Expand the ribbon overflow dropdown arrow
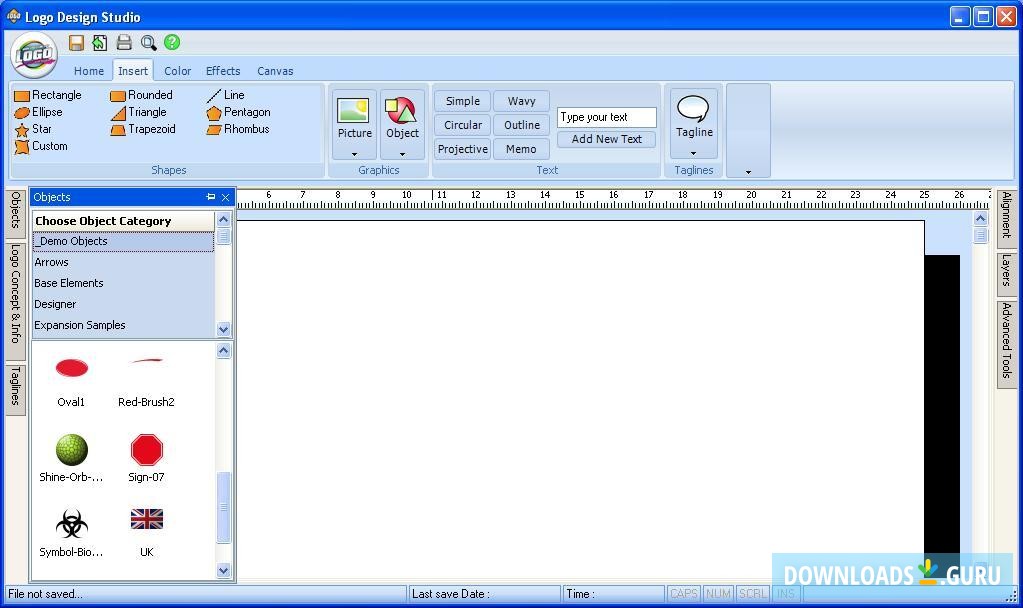The width and height of the screenshot is (1023, 608). [x=748, y=172]
